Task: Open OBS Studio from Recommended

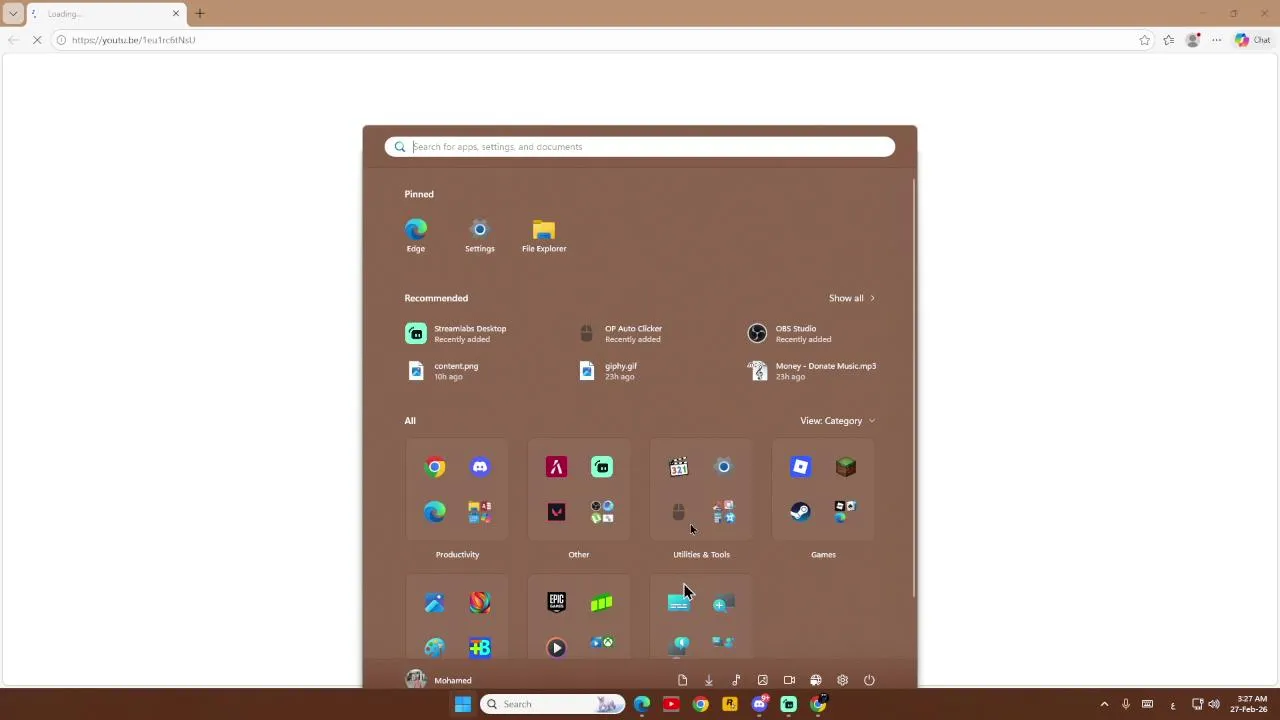Action: [x=790, y=334]
